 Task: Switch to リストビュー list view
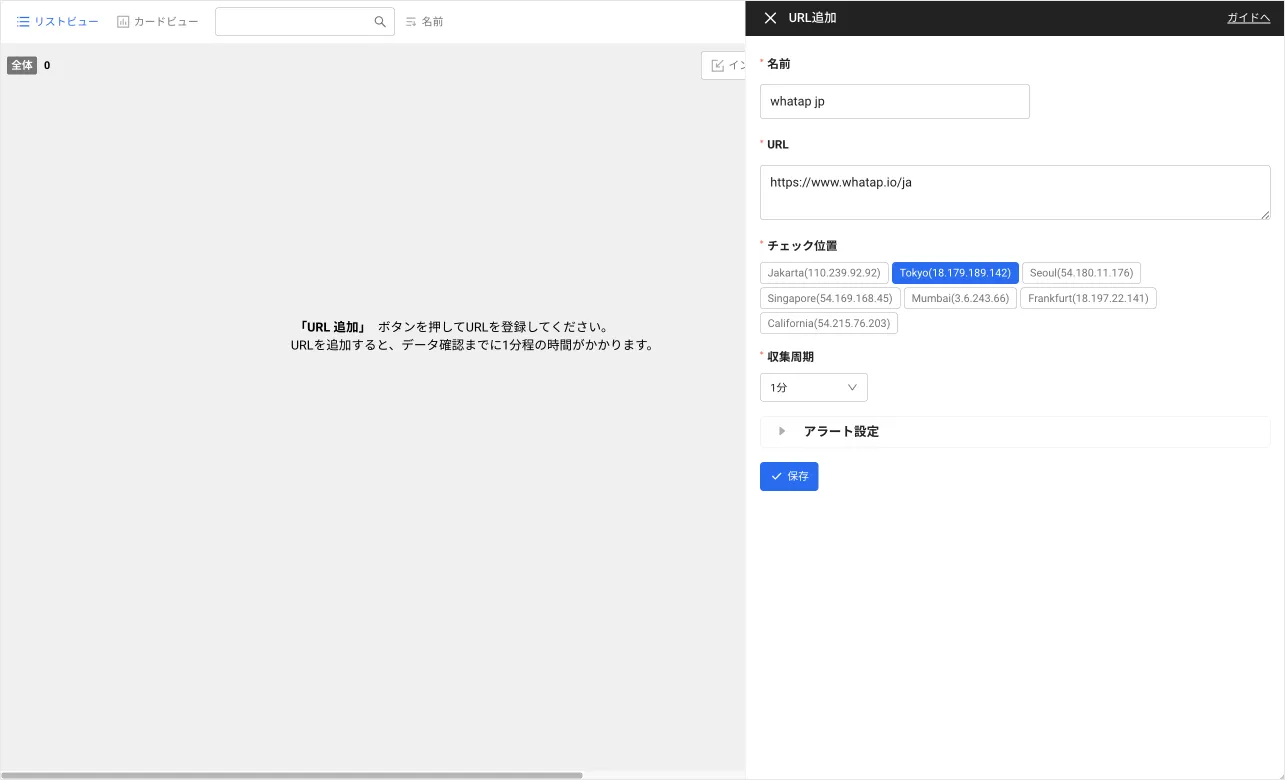pos(58,21)
